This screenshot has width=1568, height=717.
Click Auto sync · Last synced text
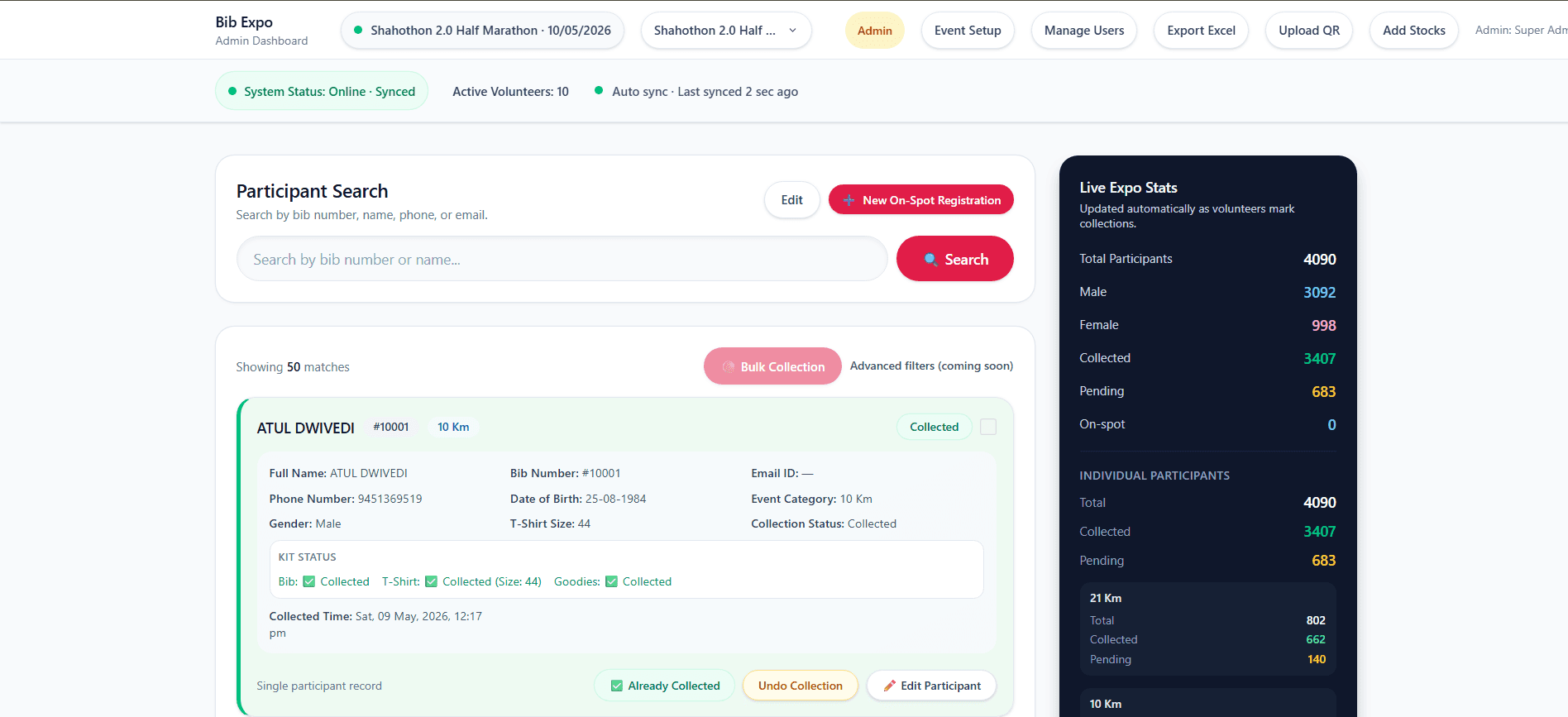(705, 92)
